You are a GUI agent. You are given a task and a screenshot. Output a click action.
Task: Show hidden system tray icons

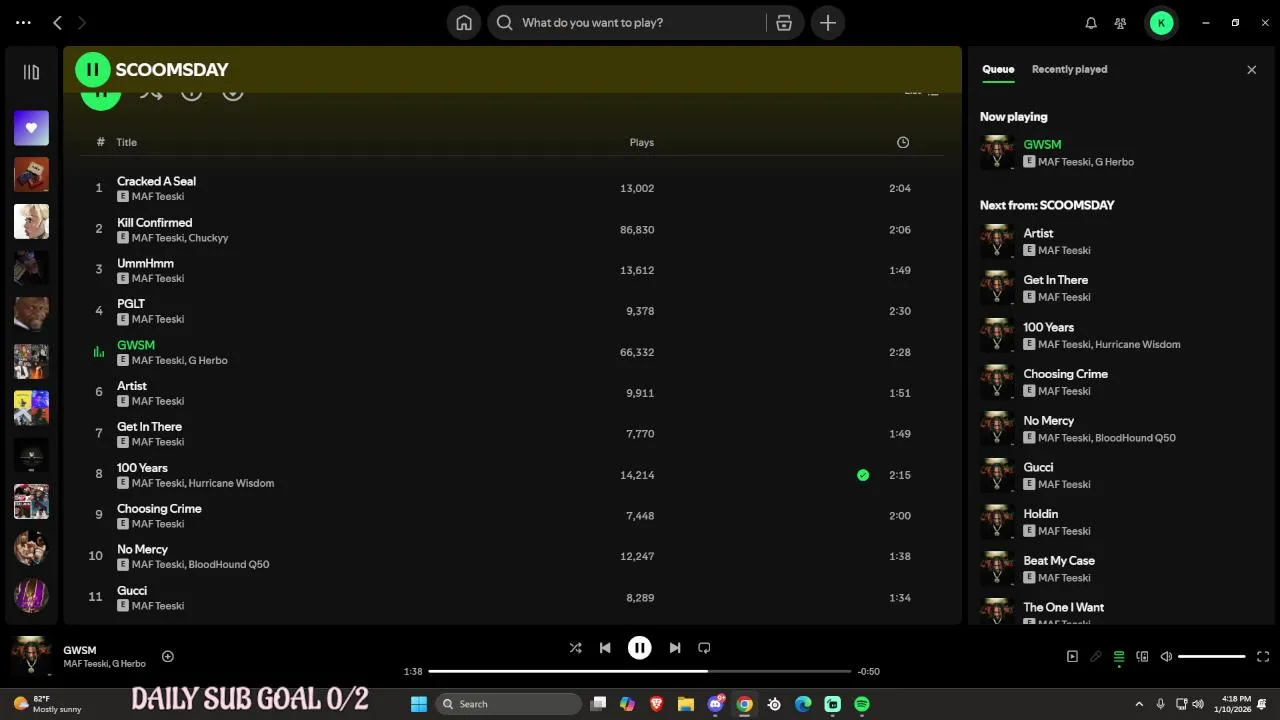click(x=1139, y=704)
